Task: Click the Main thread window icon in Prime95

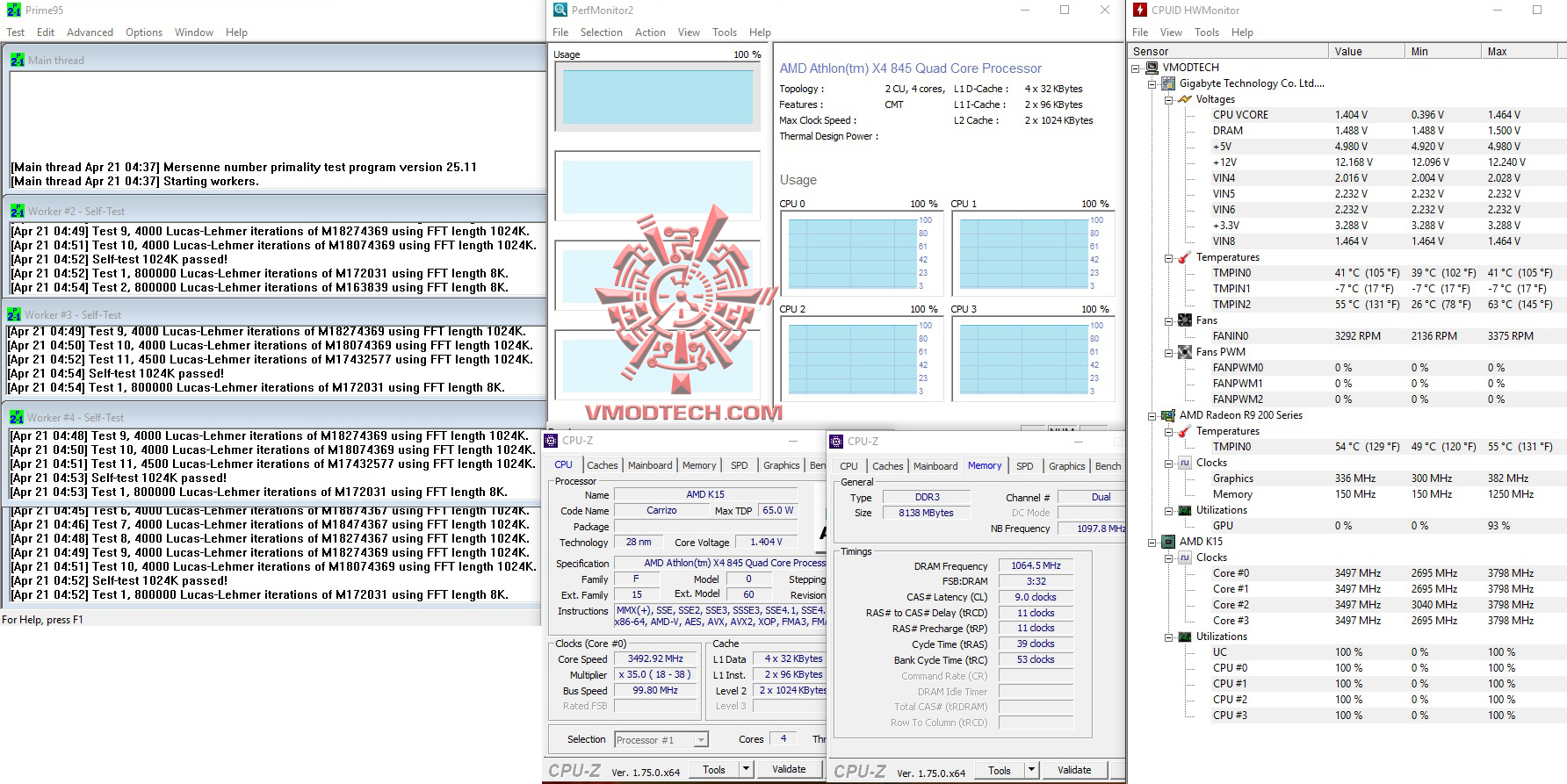Action: pyautogui.click(x=18, y=61)
